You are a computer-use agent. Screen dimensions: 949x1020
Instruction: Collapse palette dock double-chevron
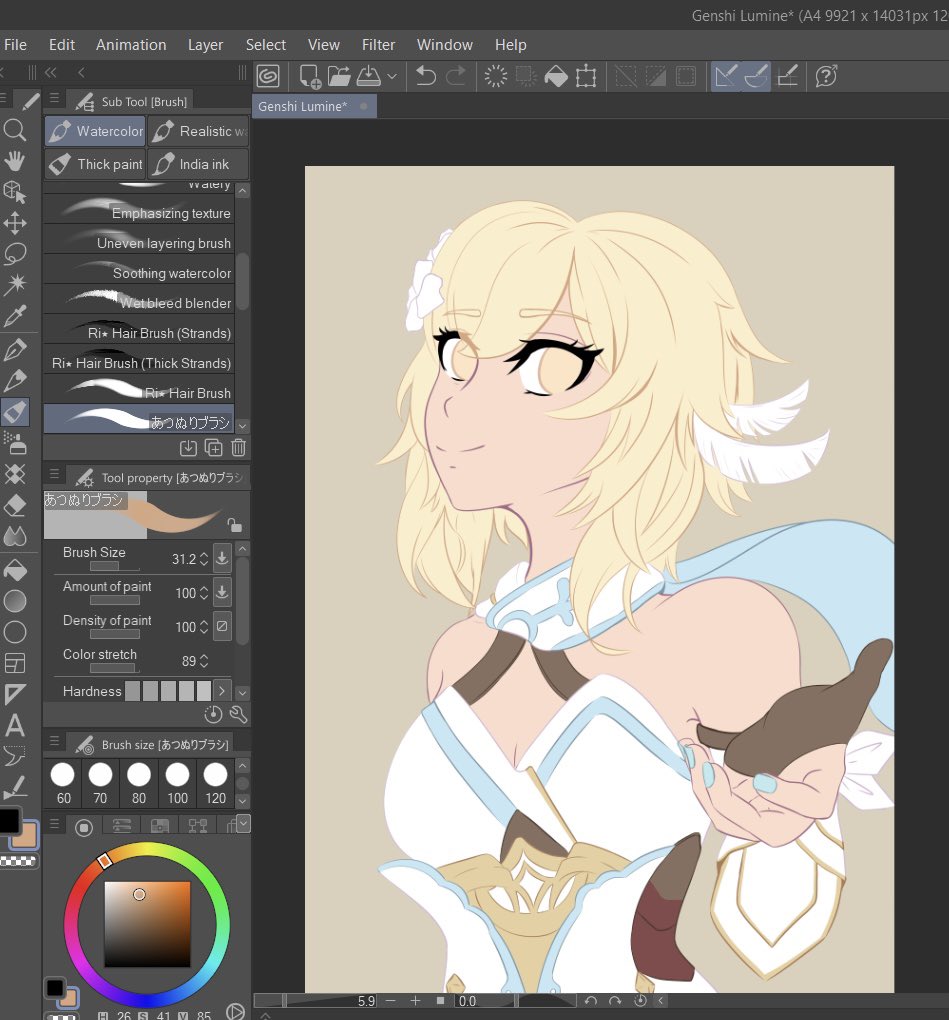(x=51, y=72)
